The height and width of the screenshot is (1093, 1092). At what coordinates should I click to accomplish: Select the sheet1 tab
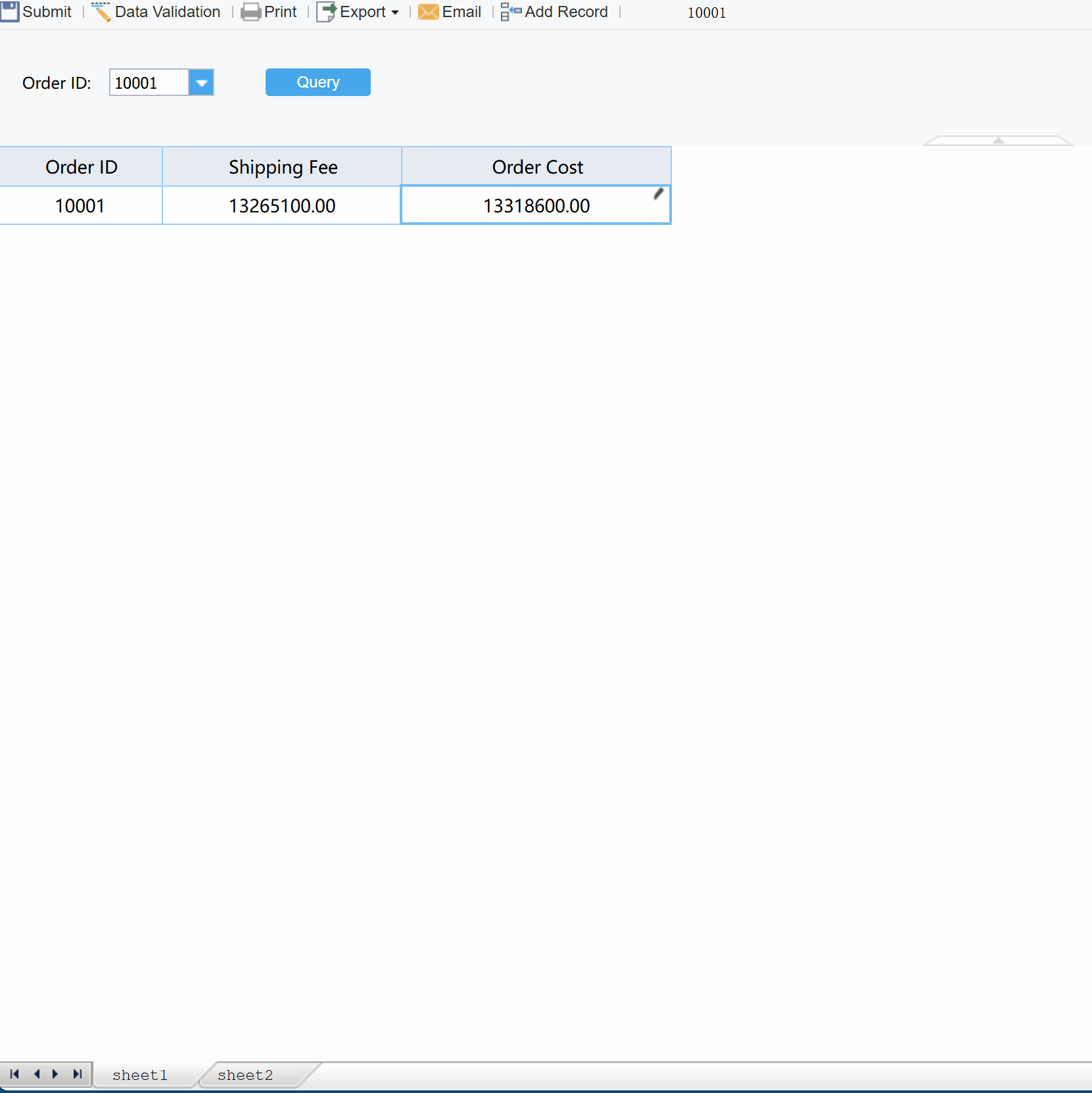(x=139, y=1074)
